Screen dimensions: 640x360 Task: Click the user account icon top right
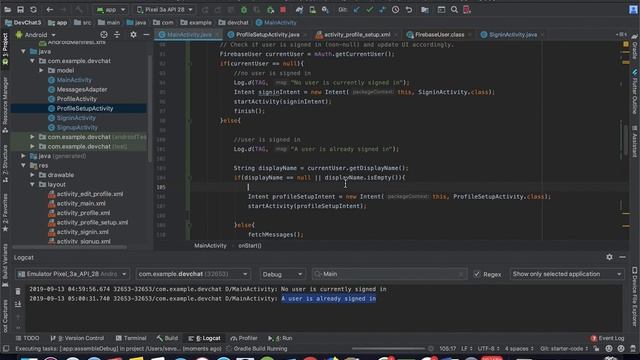click(x=633, y=10)
